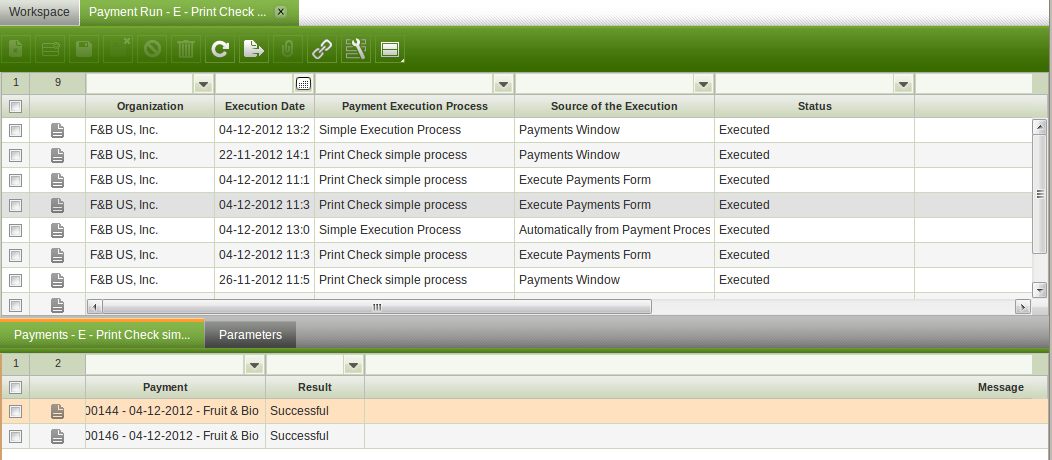Select checkbox of 22-11-2012 execution row
This screenshot has height=460, width=1052.
15,155
